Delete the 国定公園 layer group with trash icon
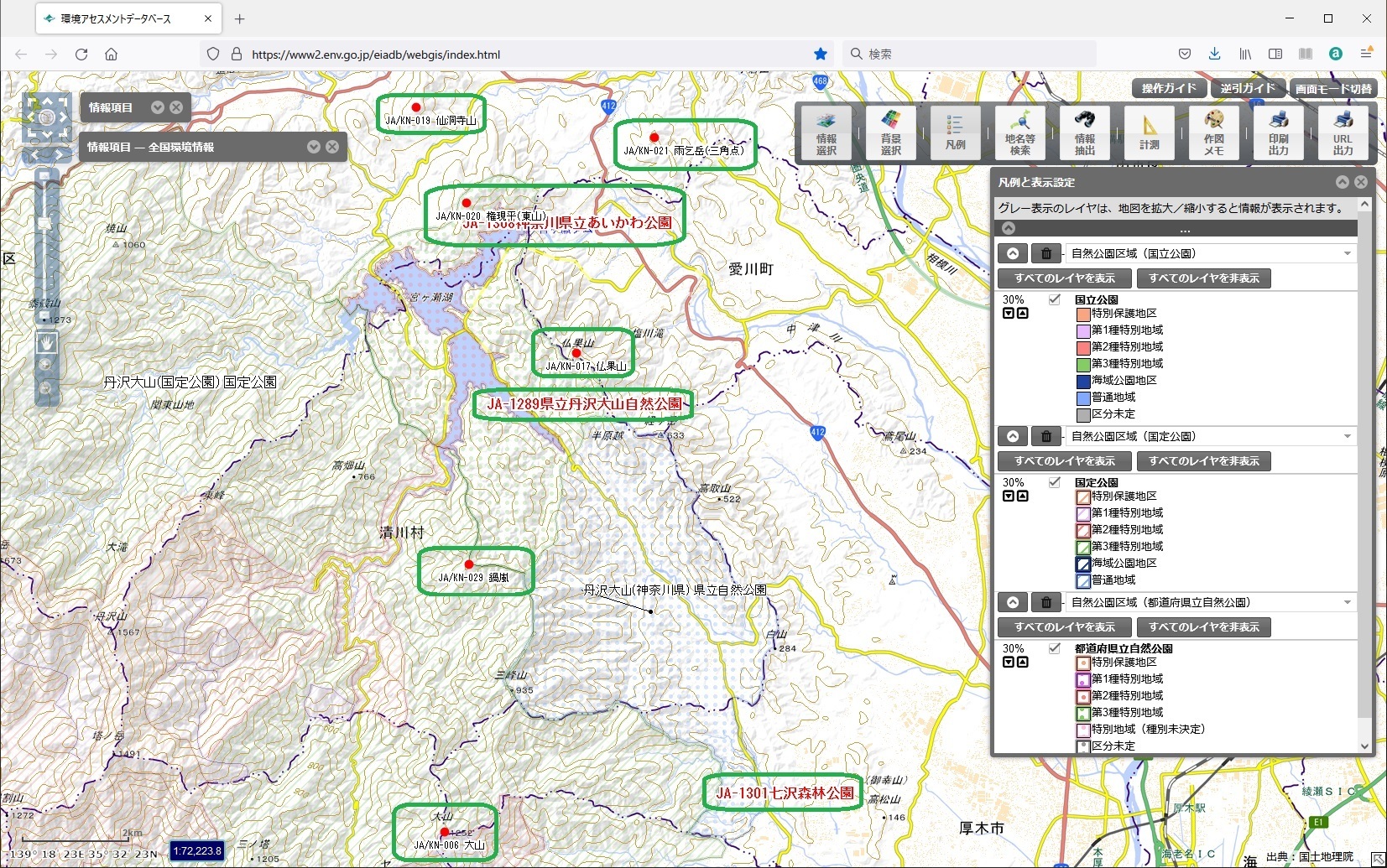1387x868 pixels. (1045, 436)
